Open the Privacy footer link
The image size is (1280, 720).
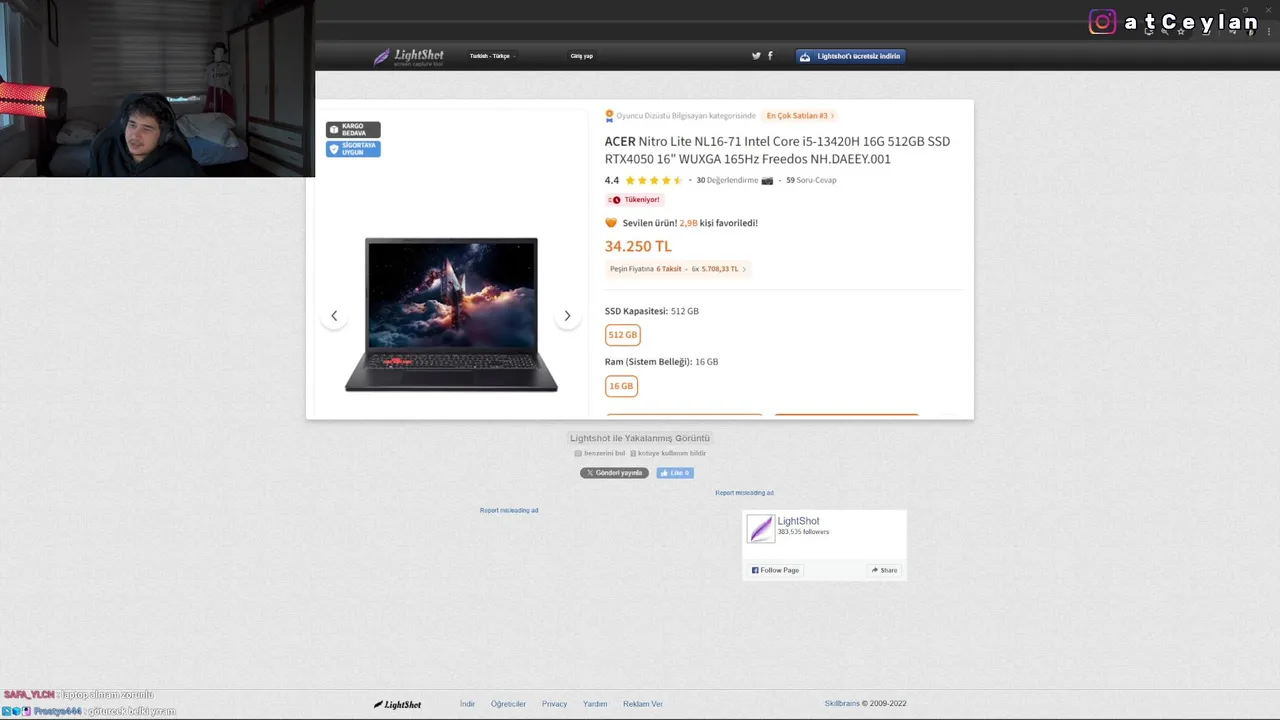(x=554, y=704)
